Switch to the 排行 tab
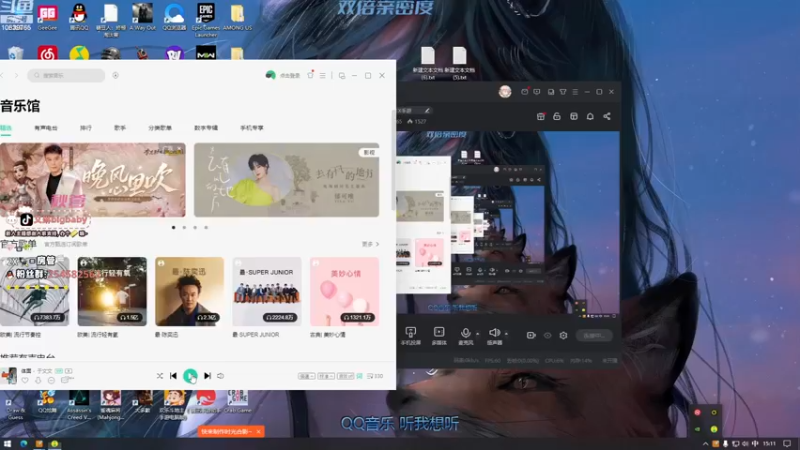800x450 pixels. (86, 128)
